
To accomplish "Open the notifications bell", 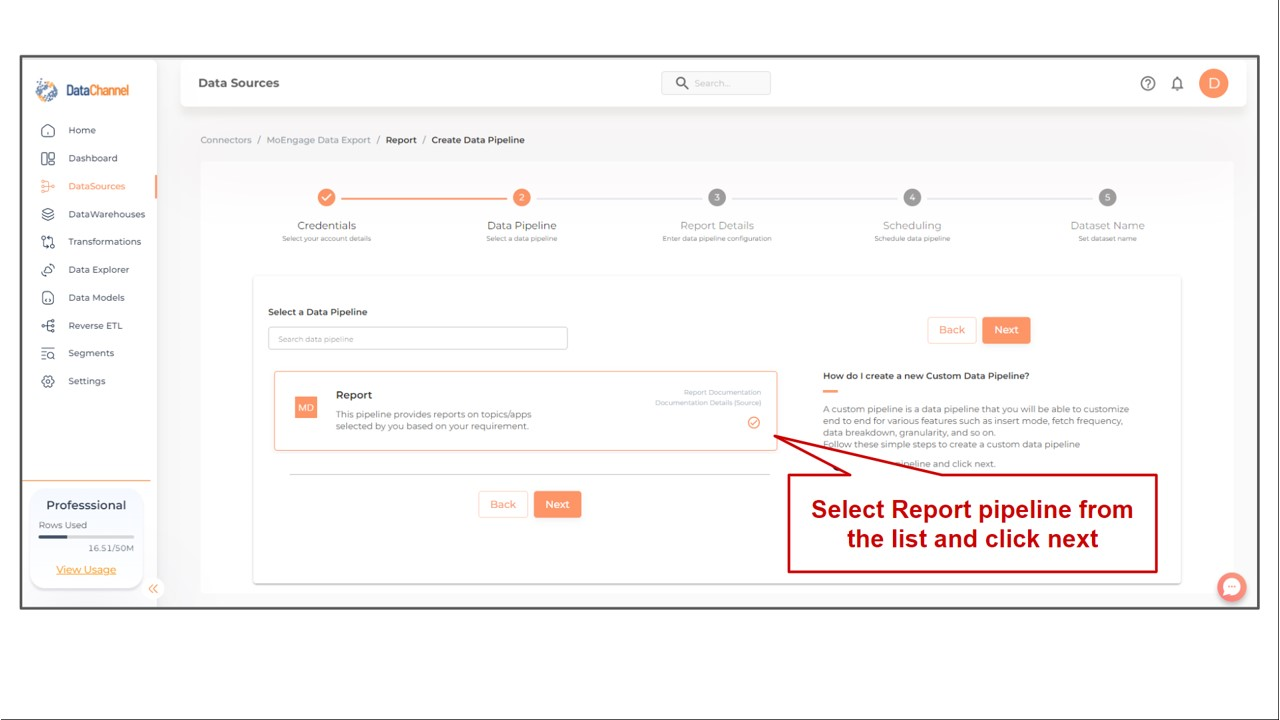I will 1177,83.
